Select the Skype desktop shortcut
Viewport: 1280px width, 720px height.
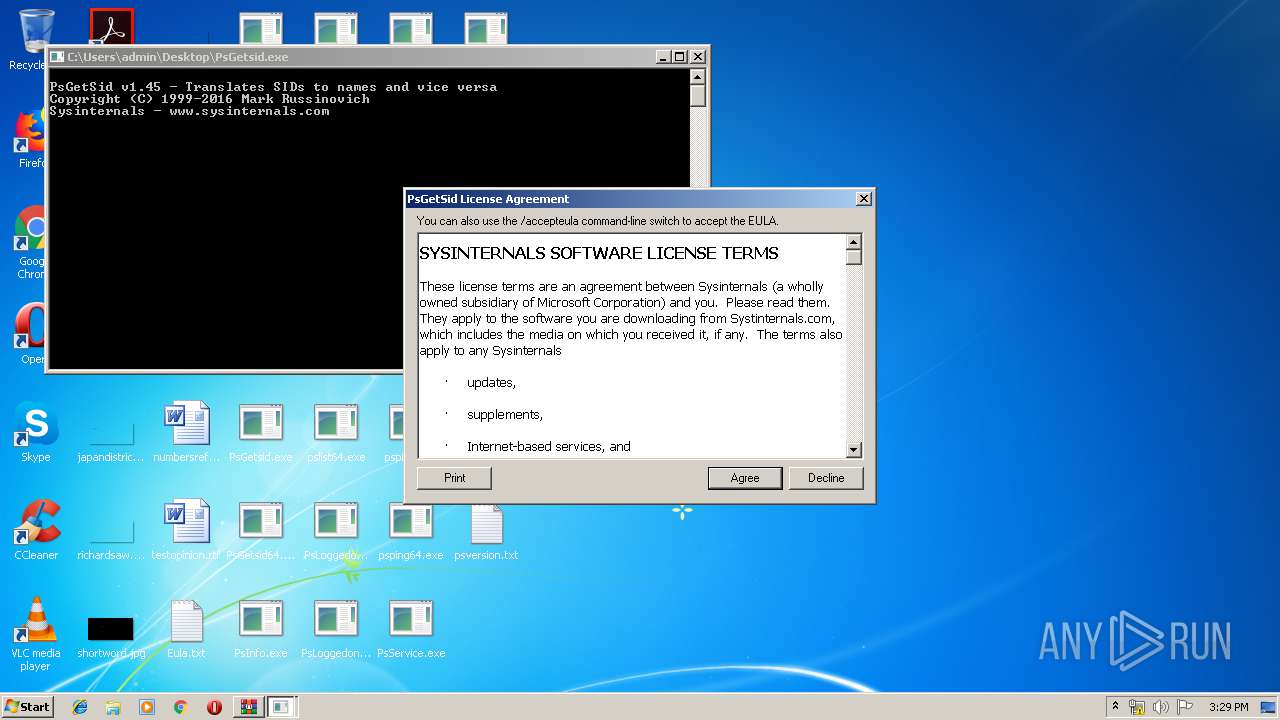tap(36, 433)
